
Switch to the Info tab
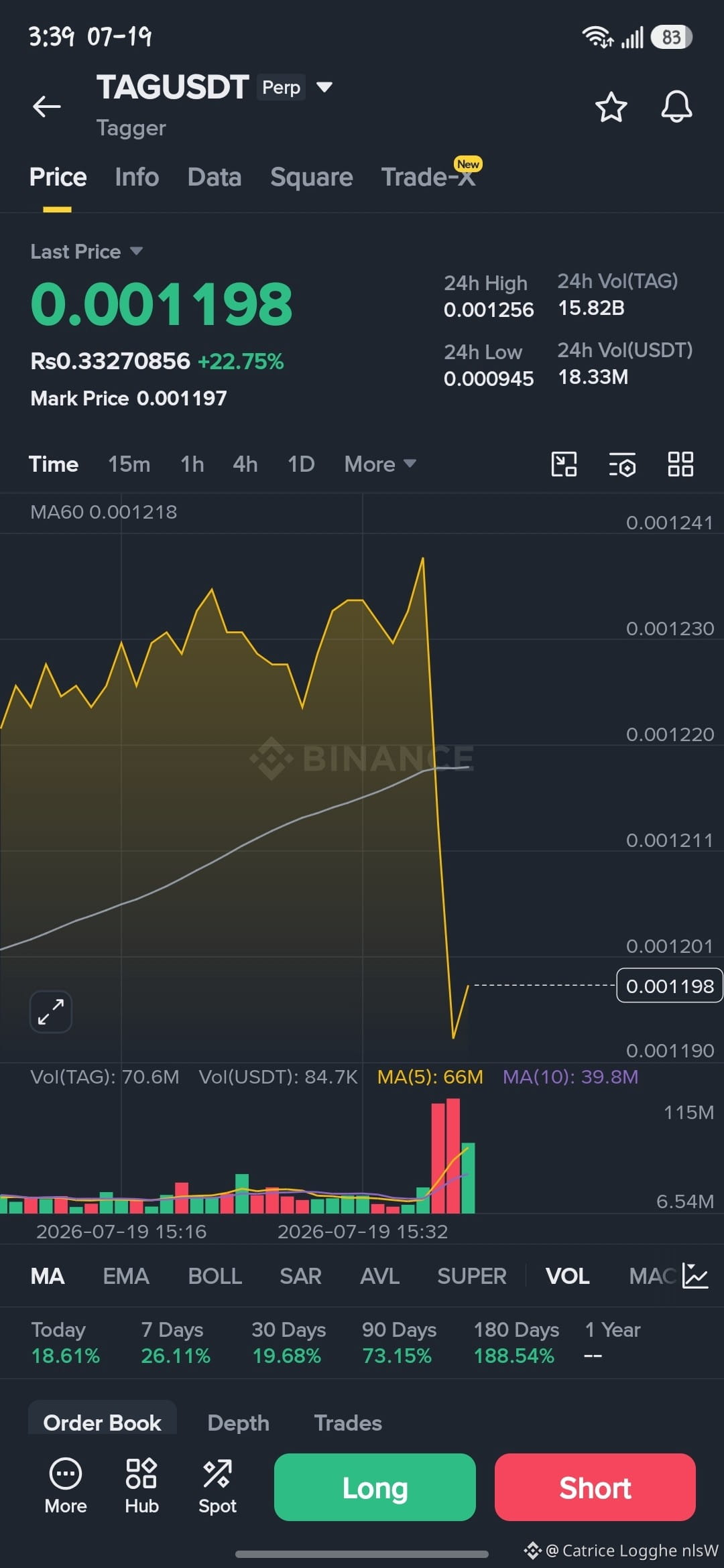click(x=137, y=177)
